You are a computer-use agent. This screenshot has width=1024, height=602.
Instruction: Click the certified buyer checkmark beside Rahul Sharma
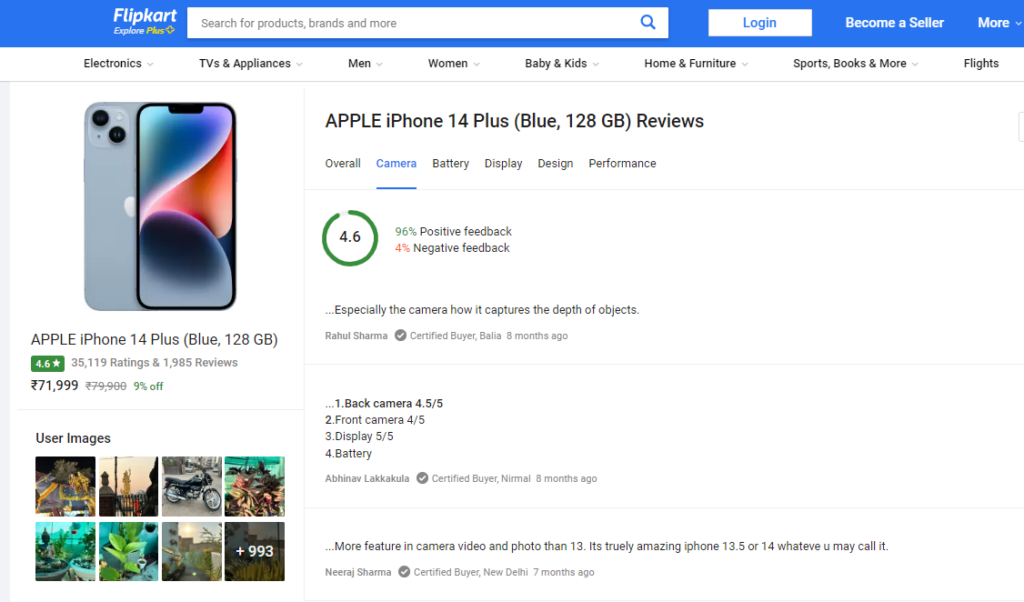click(400, 336)
